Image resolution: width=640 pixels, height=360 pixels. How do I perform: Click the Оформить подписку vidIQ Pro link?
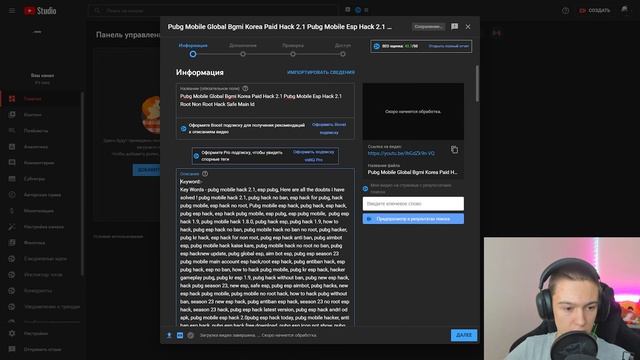click(313, 156)
